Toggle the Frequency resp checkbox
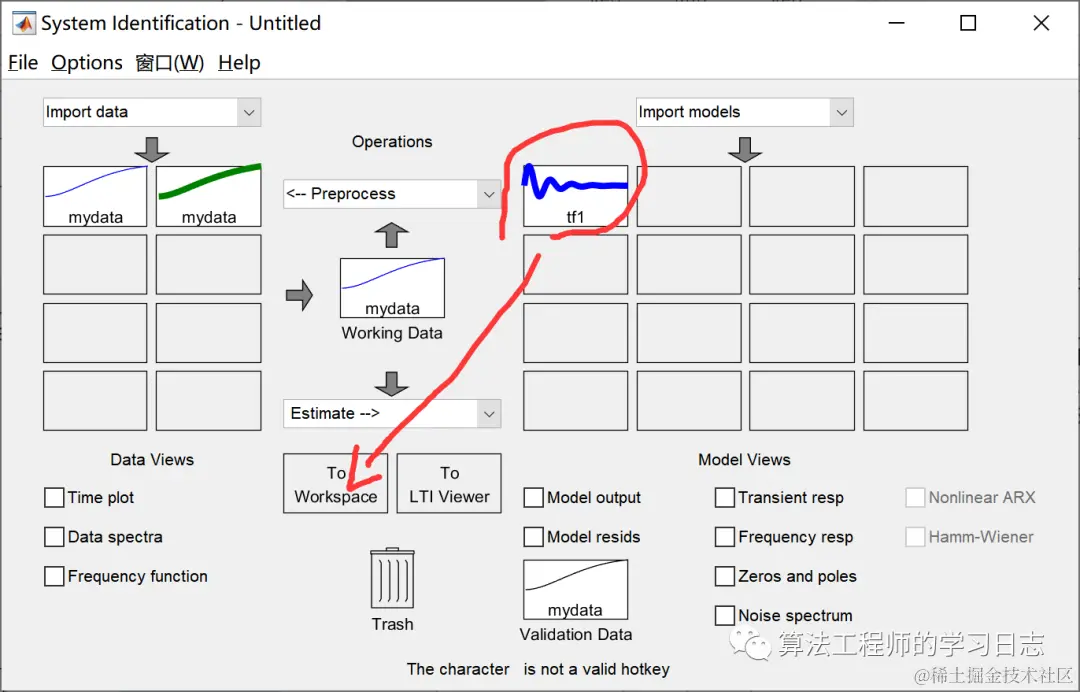 pos(725,536)
